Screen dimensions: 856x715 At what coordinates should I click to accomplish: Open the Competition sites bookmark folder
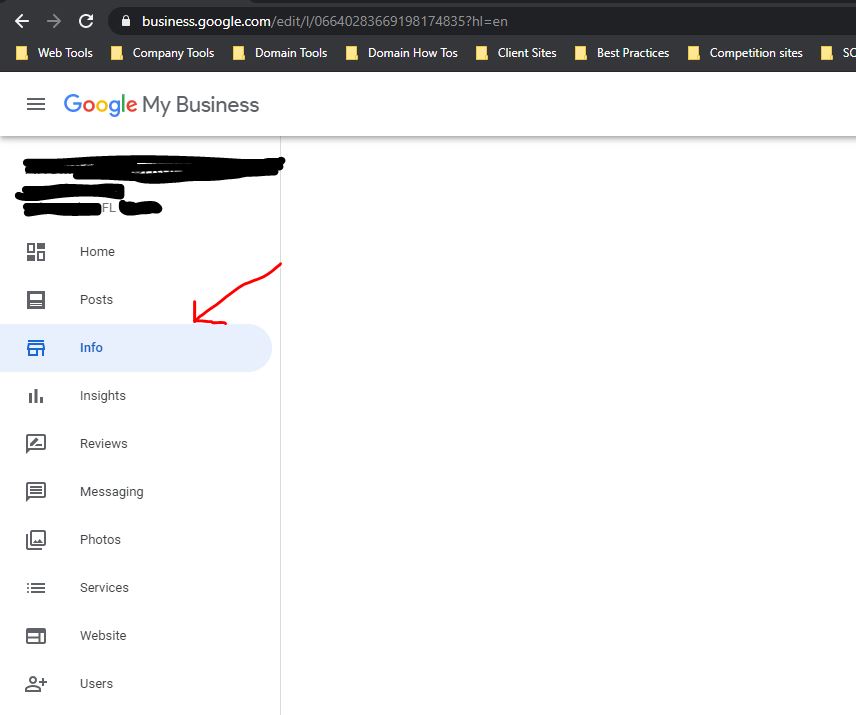coord(745,53)
